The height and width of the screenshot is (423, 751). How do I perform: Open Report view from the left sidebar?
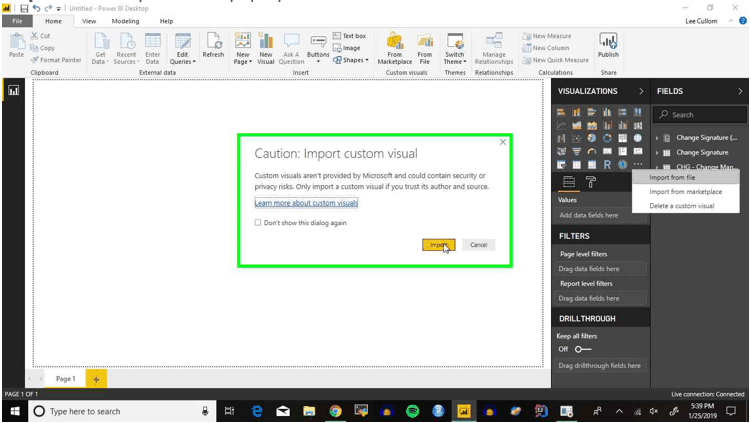pos(13,91)
